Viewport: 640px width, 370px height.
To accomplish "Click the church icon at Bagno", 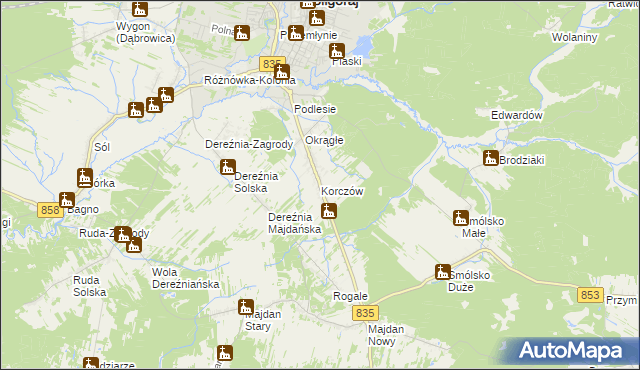I will 67,200.
